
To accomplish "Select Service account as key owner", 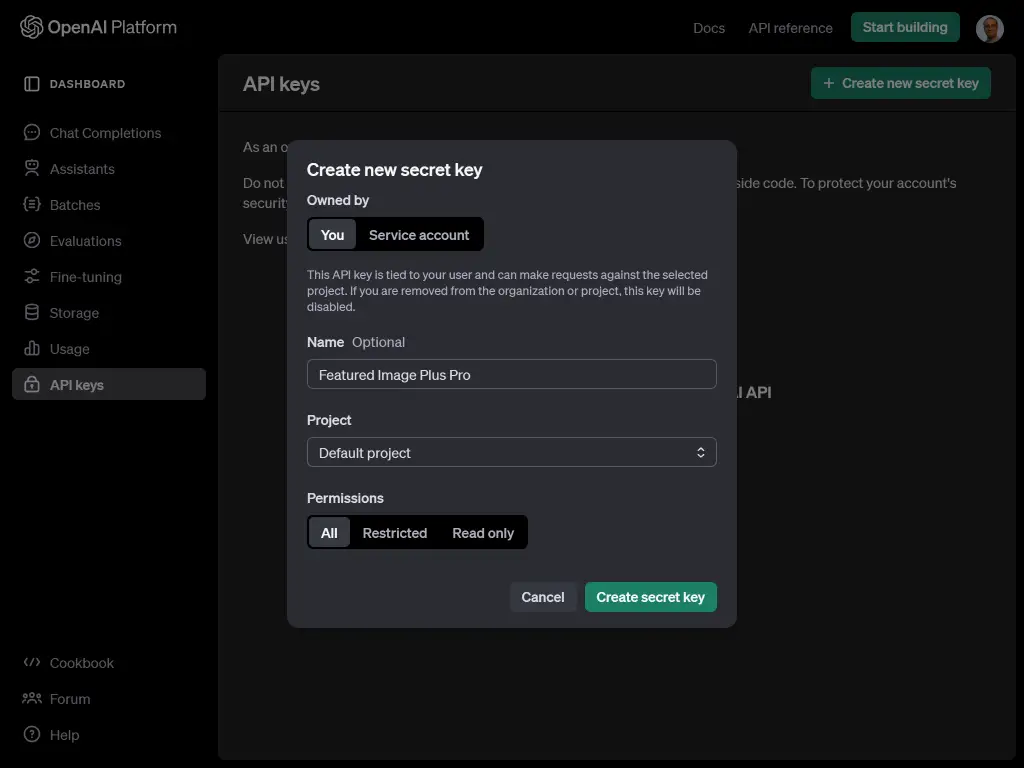I will 419,234.
